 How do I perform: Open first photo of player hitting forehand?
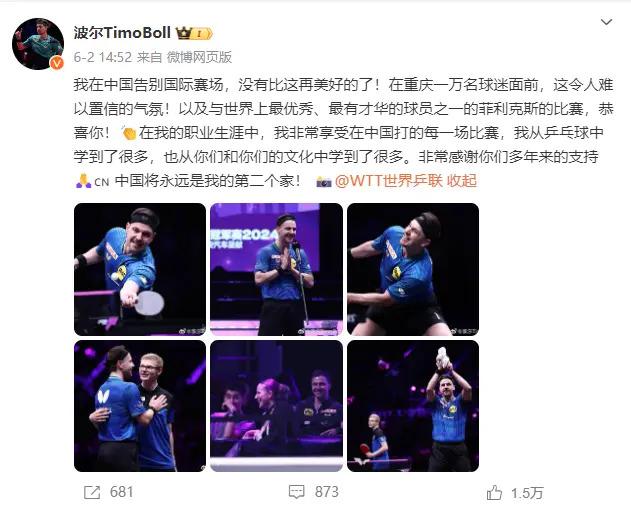pos(140,269)
